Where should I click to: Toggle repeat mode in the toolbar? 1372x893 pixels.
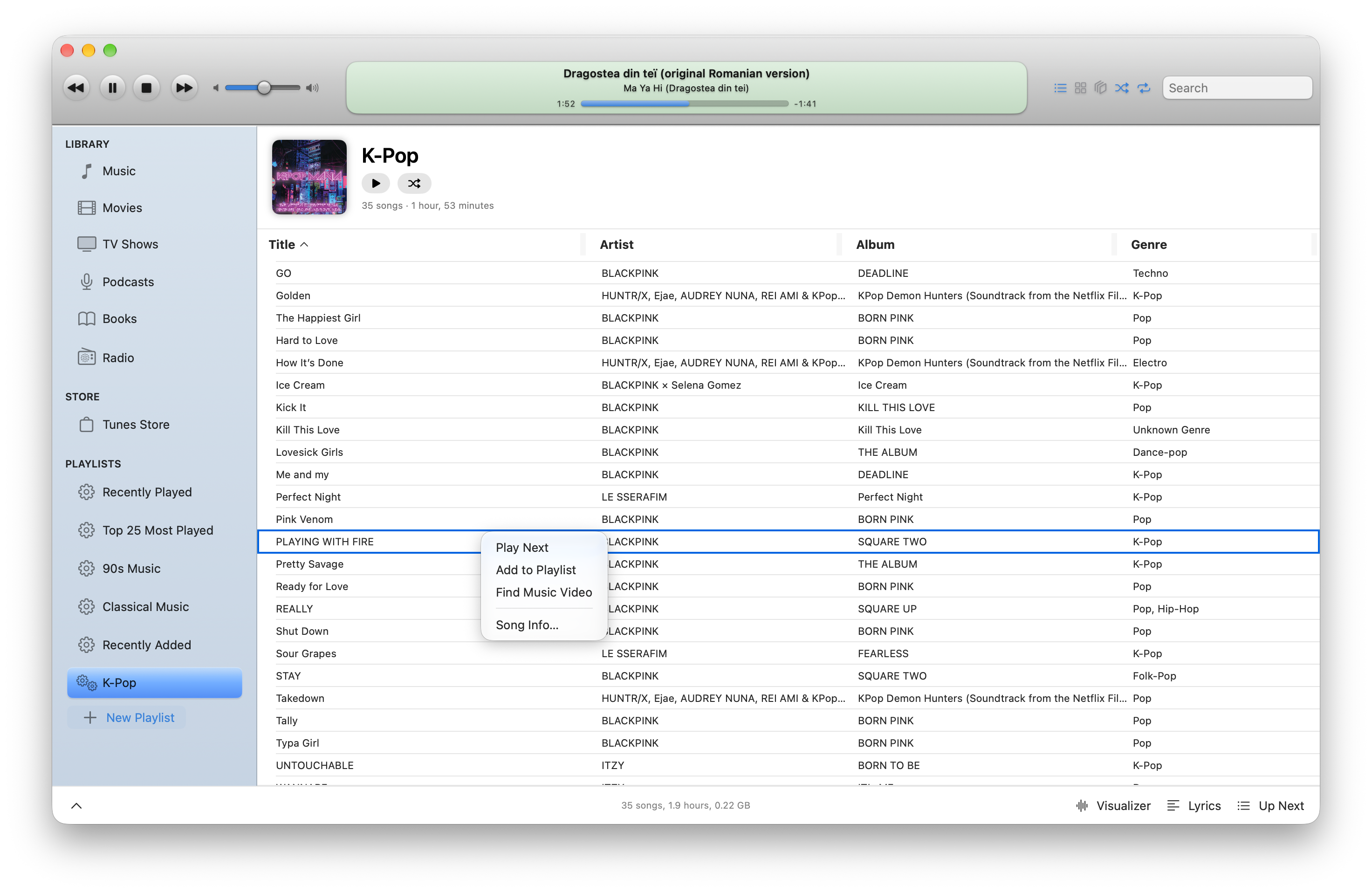click(x=1144, y=88)
